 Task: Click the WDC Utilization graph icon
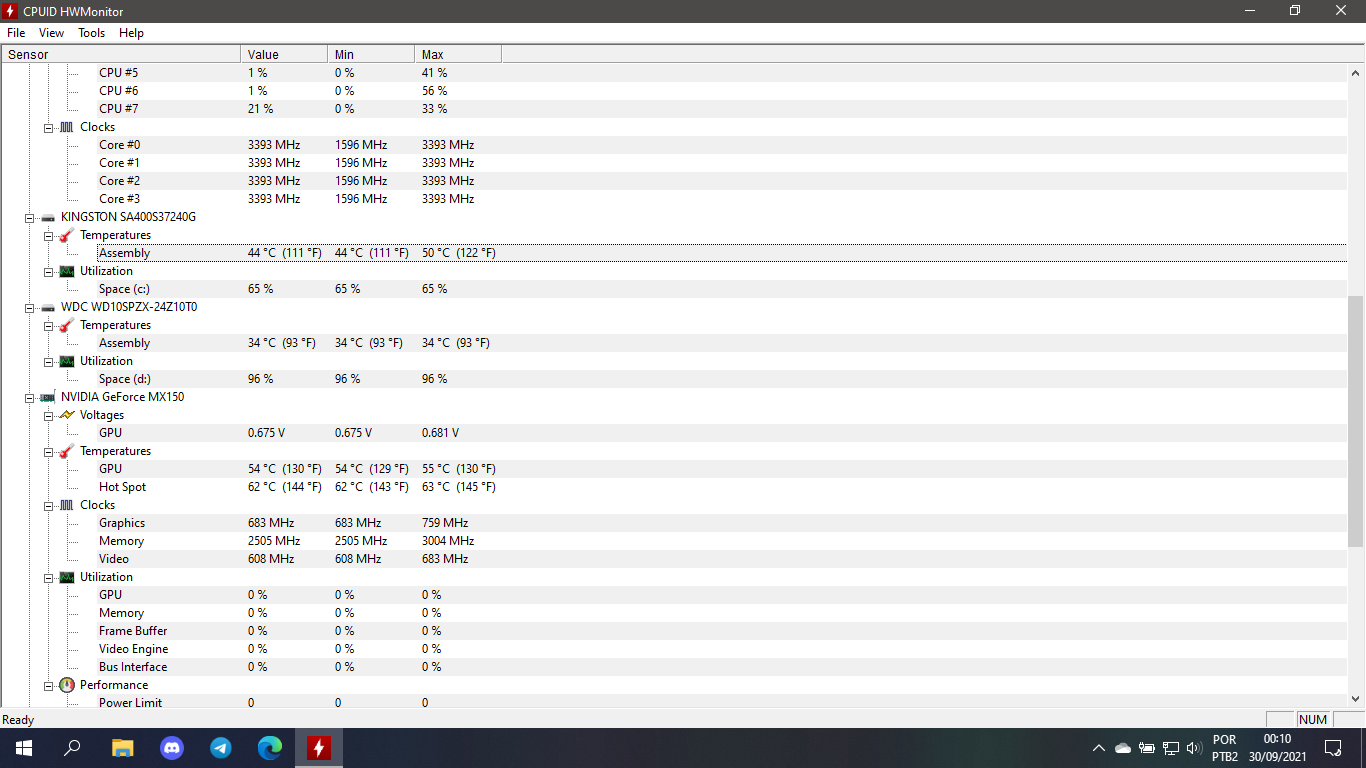(66, 361)
